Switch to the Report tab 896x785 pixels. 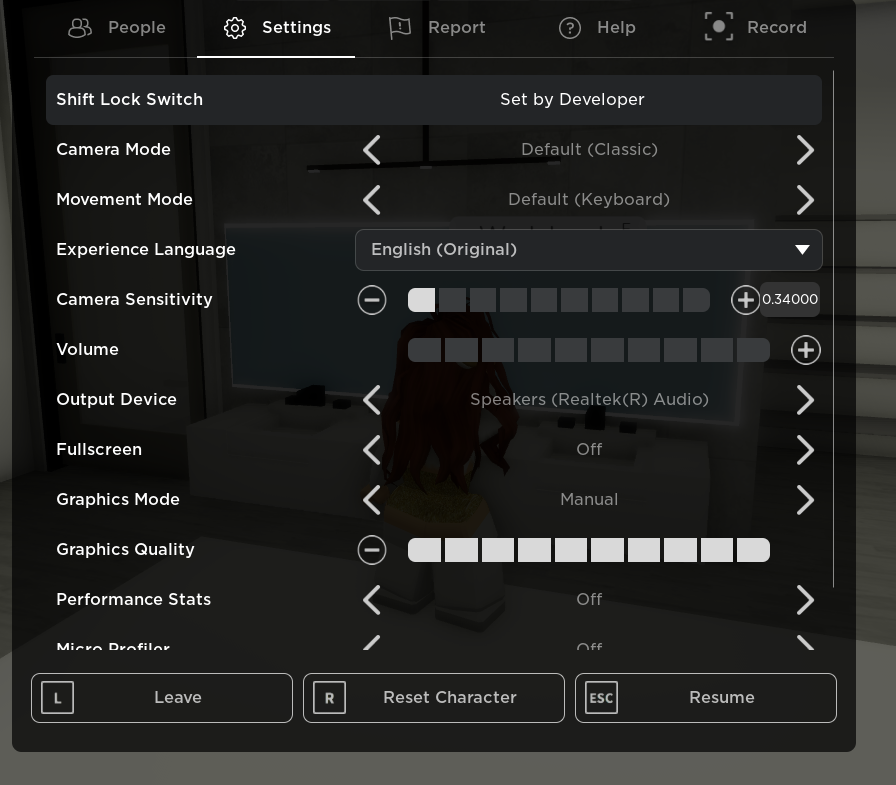(x=437, y=27)
